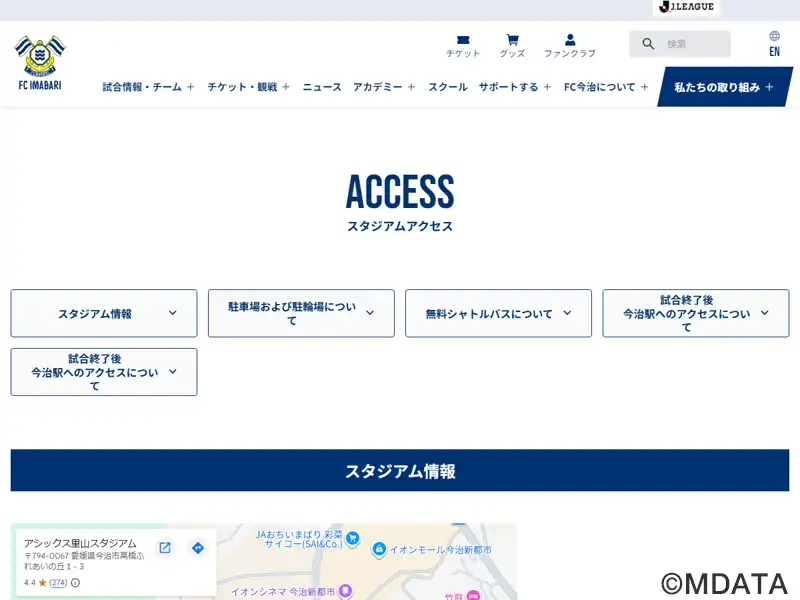Image resolution: width=800 pixels, height=600 pixels.
Task: Expand アカデミー menu
Action: tap(384, 87)
